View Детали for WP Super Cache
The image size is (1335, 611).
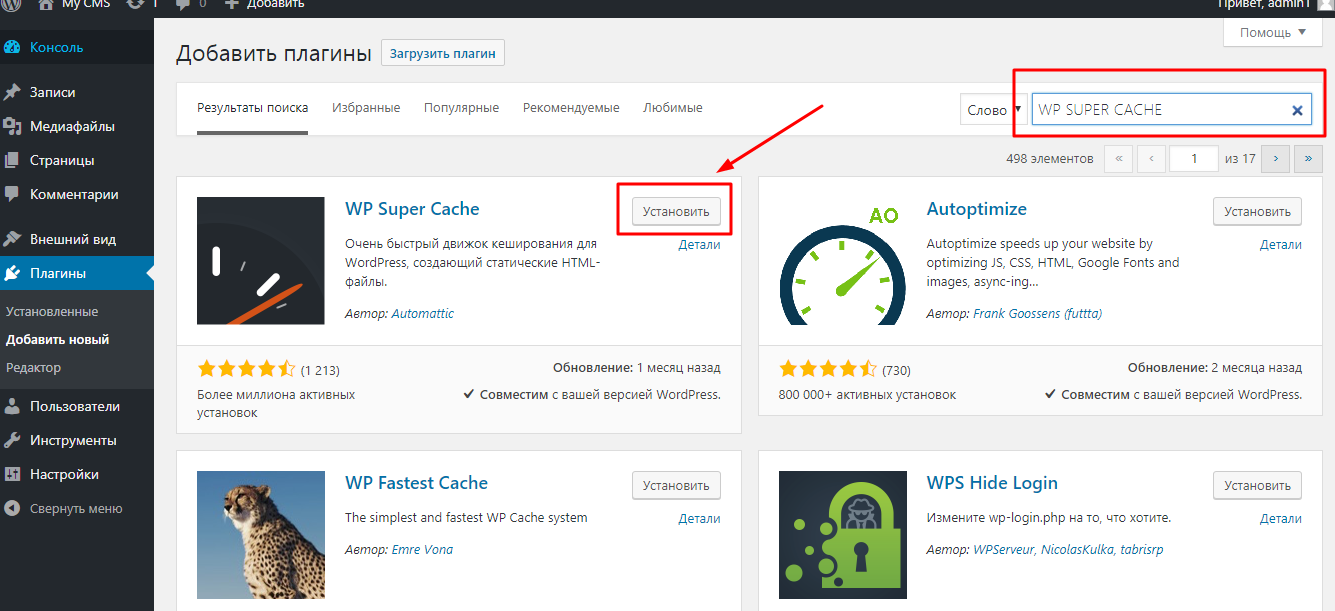pyautogui.click(x=699, y=244)
